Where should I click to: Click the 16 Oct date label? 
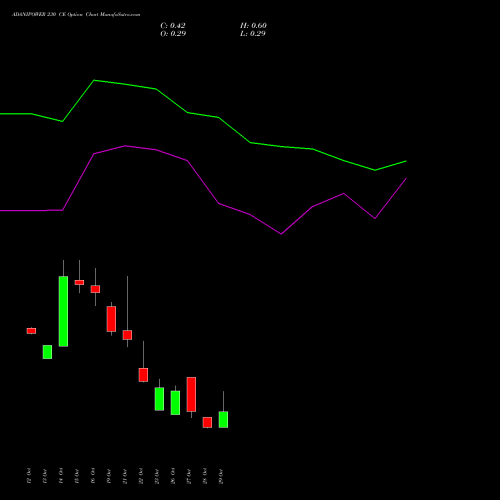coord(93,476)
